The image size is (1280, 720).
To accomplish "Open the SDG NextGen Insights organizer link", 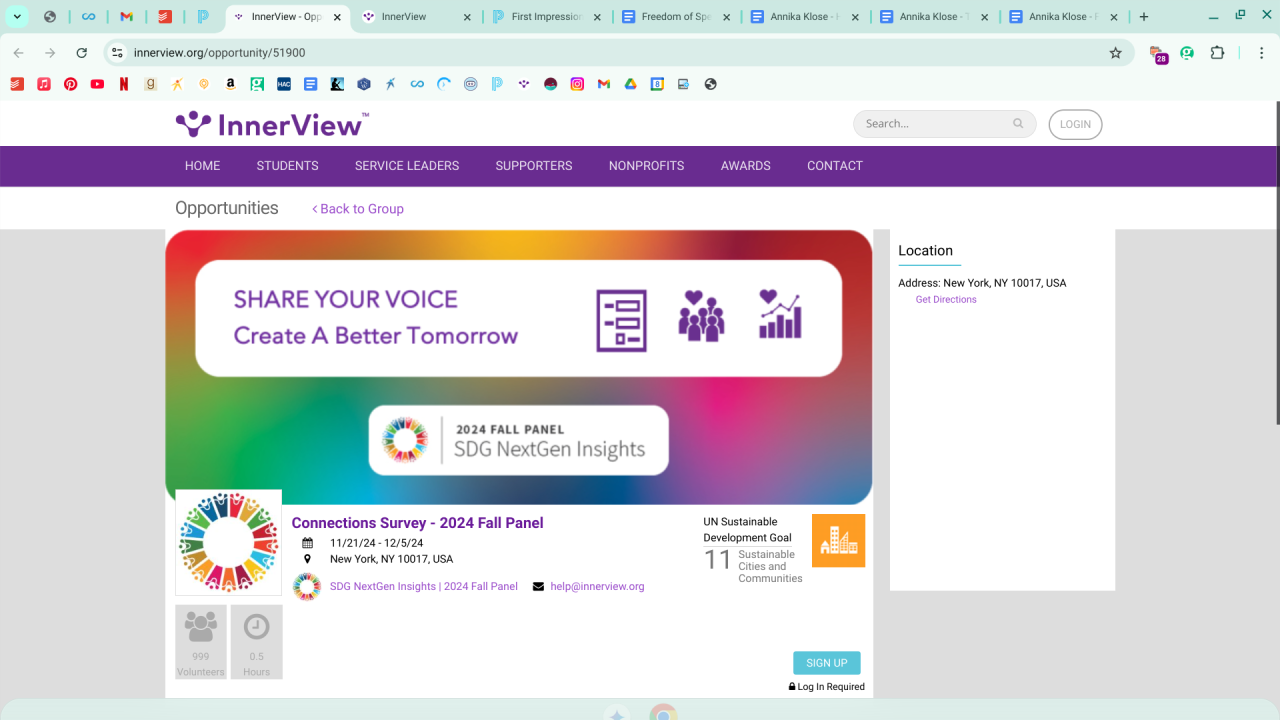I will (x=424, y=587).
